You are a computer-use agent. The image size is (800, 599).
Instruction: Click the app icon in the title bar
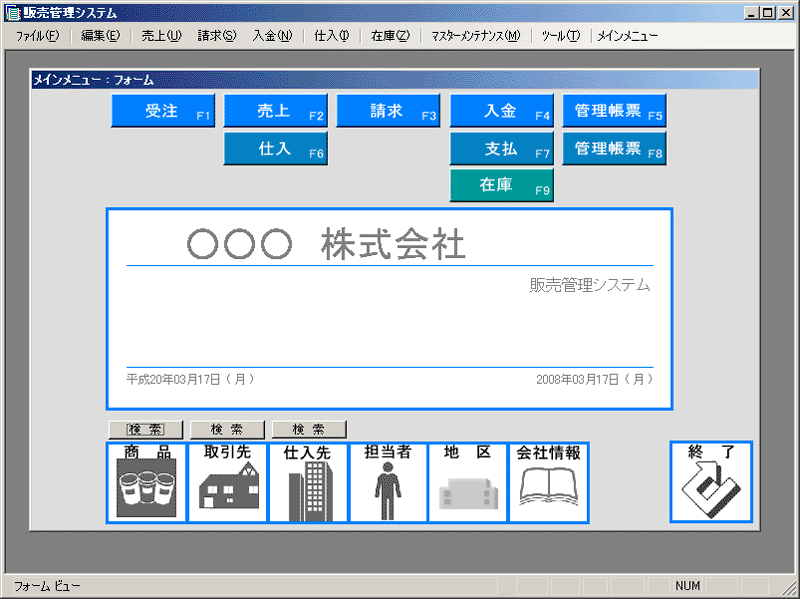click(12, 13)
